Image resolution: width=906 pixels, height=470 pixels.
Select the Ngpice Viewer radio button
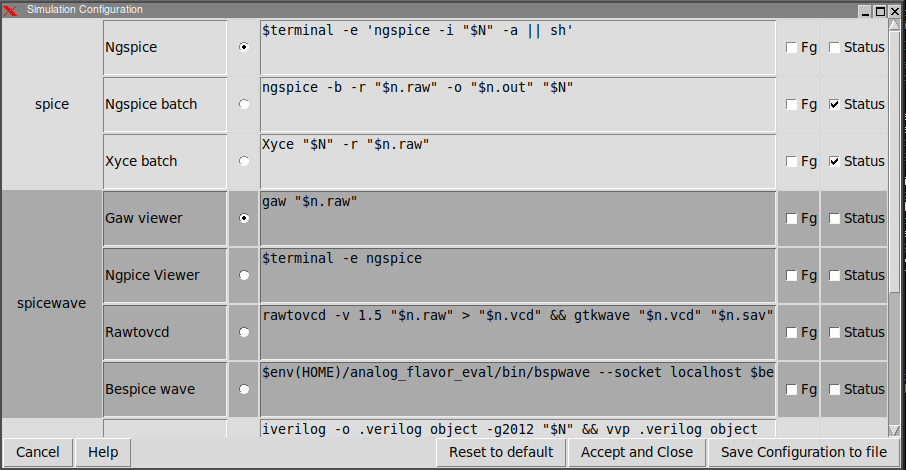pos(244,275)
